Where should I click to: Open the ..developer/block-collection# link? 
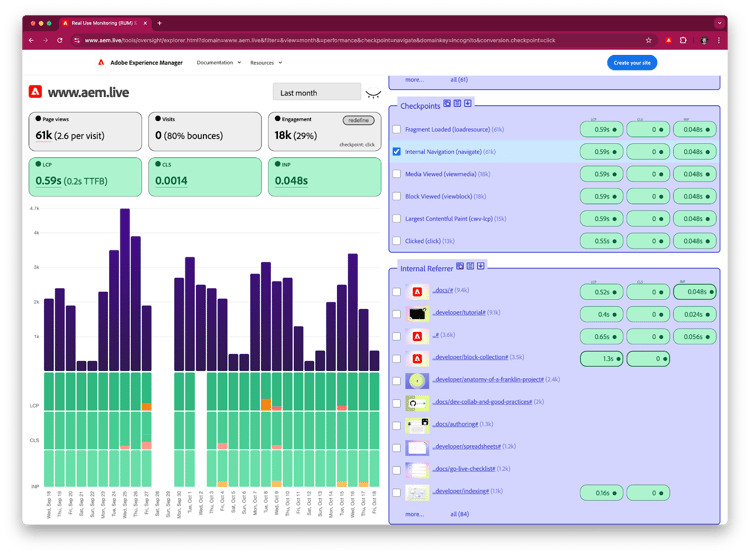(x=470, y=357)
